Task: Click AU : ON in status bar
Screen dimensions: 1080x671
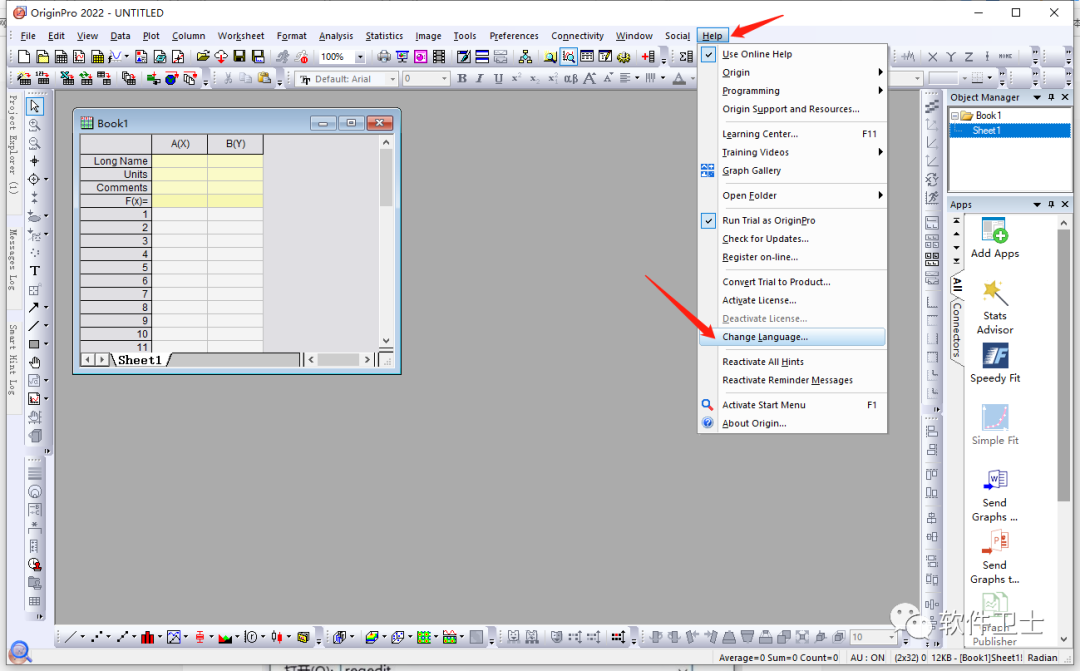Action: click(867, 658)
